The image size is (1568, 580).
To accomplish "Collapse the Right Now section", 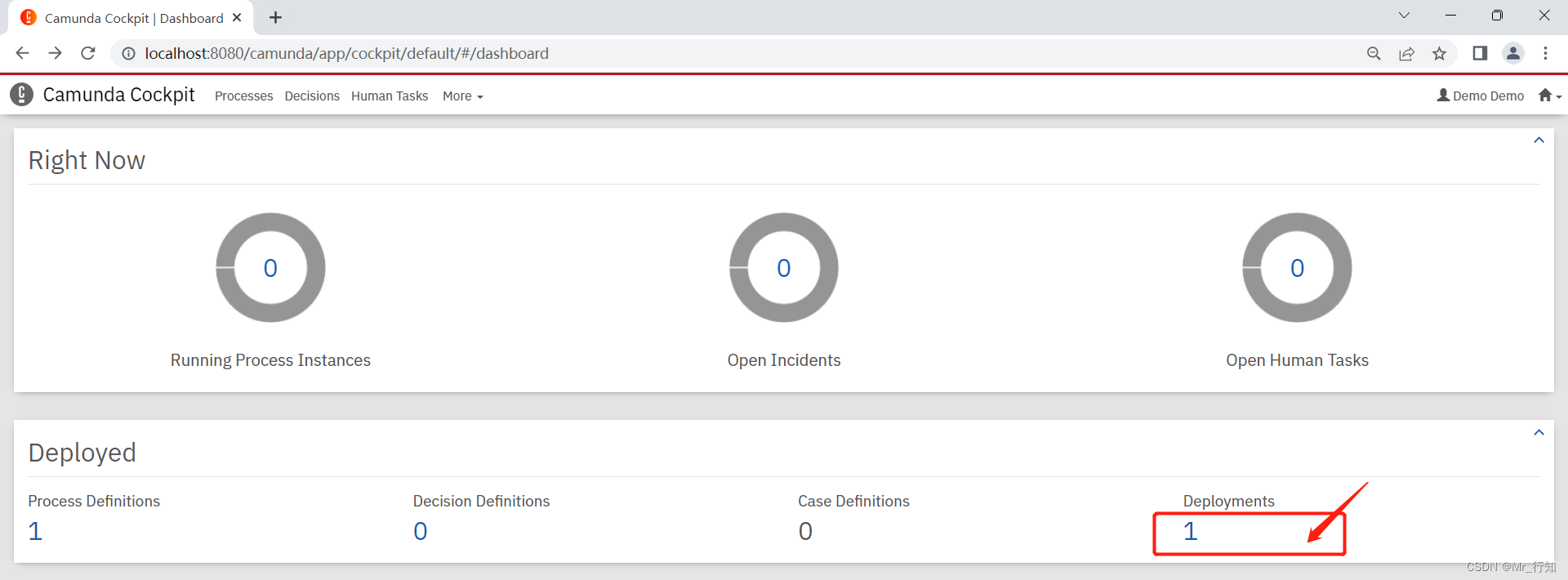I will click(1539, 141).
